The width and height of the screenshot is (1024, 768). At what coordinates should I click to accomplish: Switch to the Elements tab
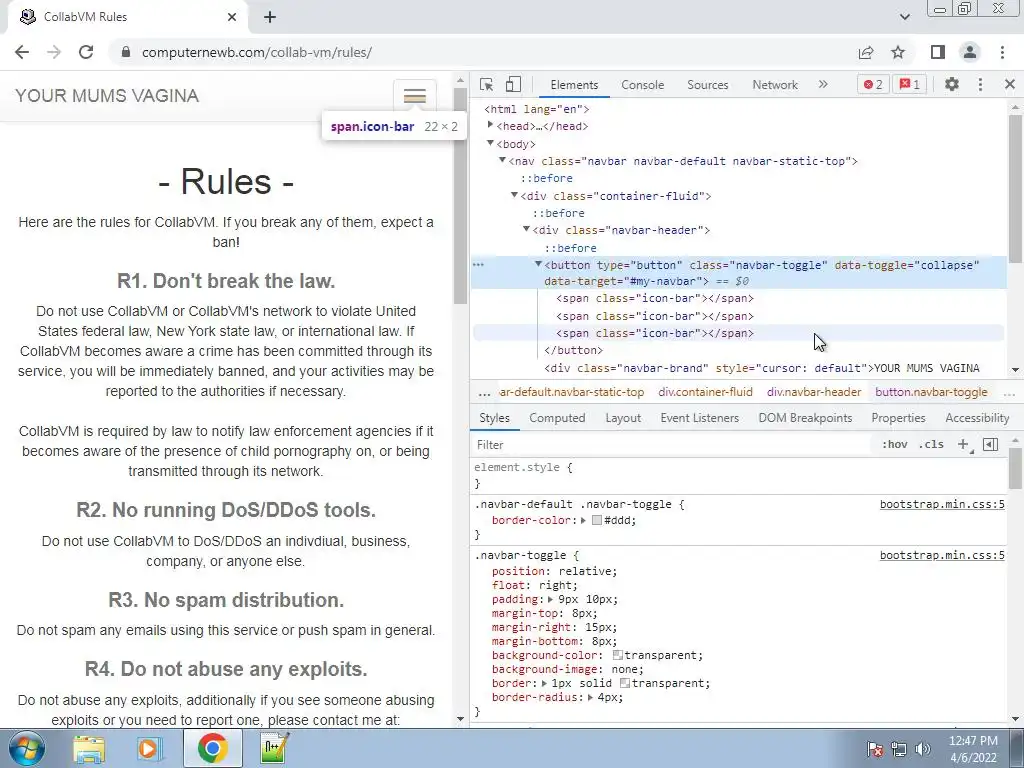point(574,85)
